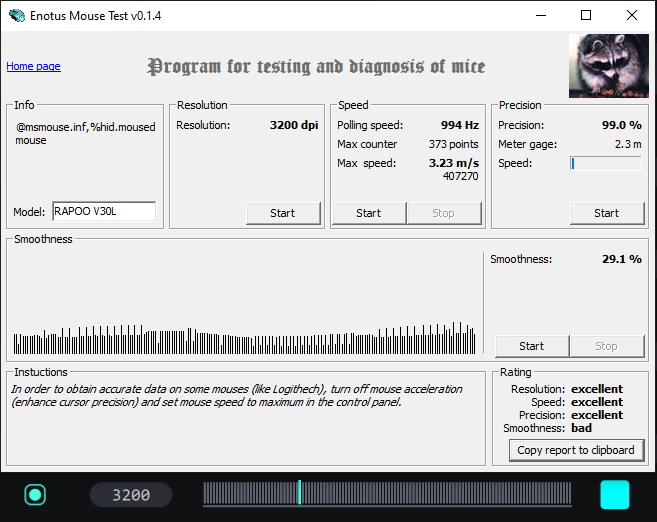Maximize the Enotus Mouse Test window
Viewport: 657px width, 522px height.
click(586, 16)
